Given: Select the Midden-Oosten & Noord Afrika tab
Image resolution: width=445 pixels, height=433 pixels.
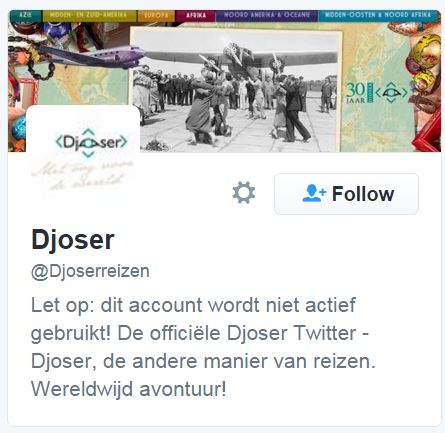Looking at the screenshot, I should pyautogui.click(x=379, y=15).
